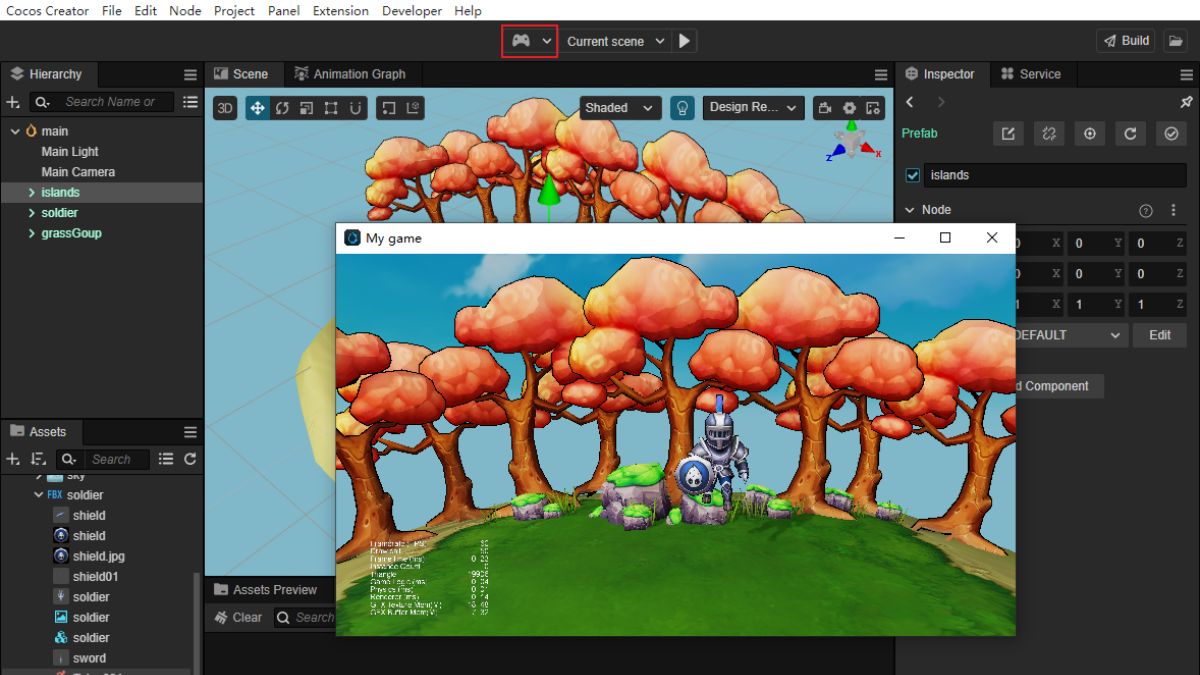The image size is (1200, 675).
Task: Toggle the scene light bulb
Action: (682, 108)
